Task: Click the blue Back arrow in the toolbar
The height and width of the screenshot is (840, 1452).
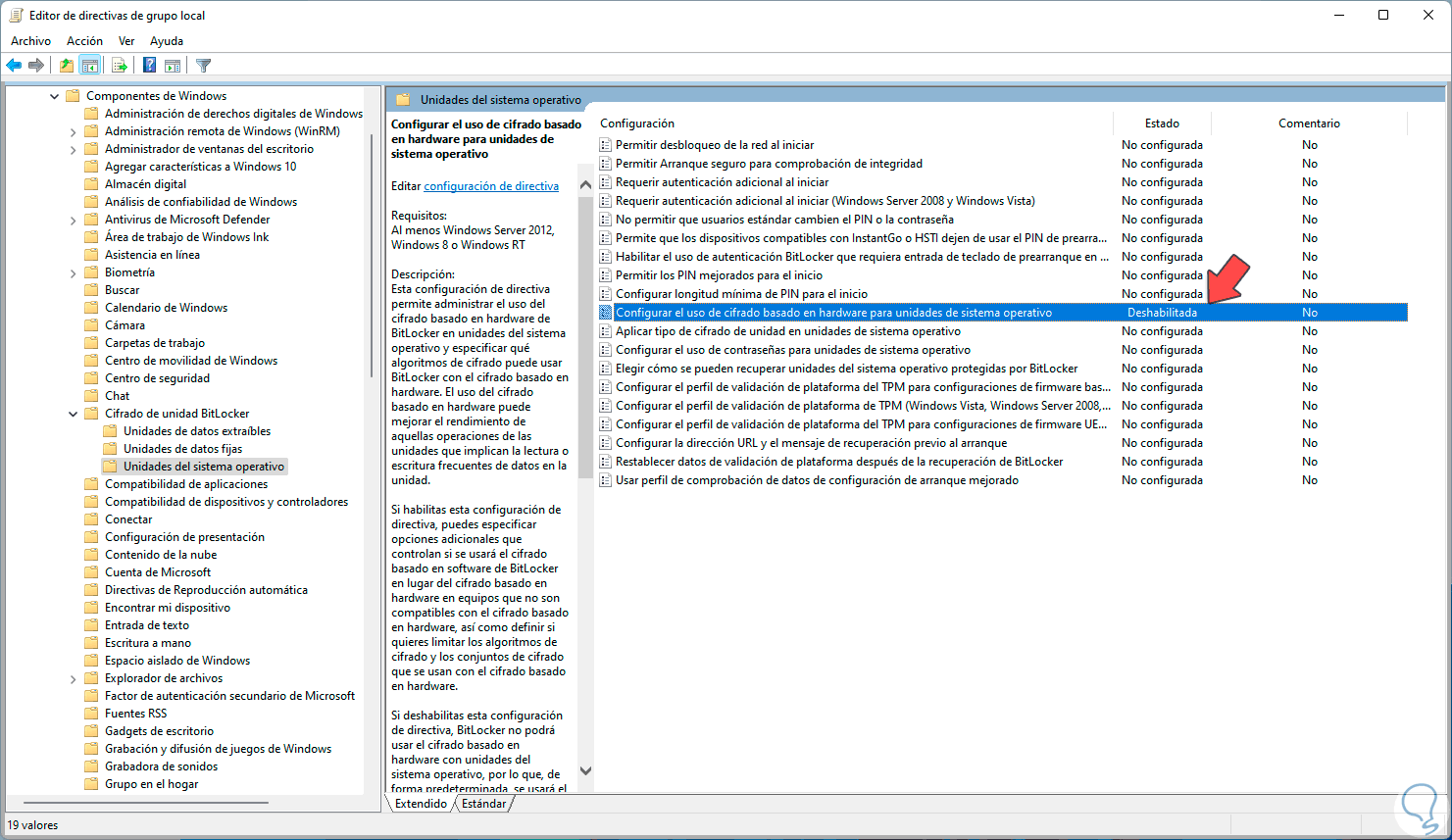Action: 14,66
